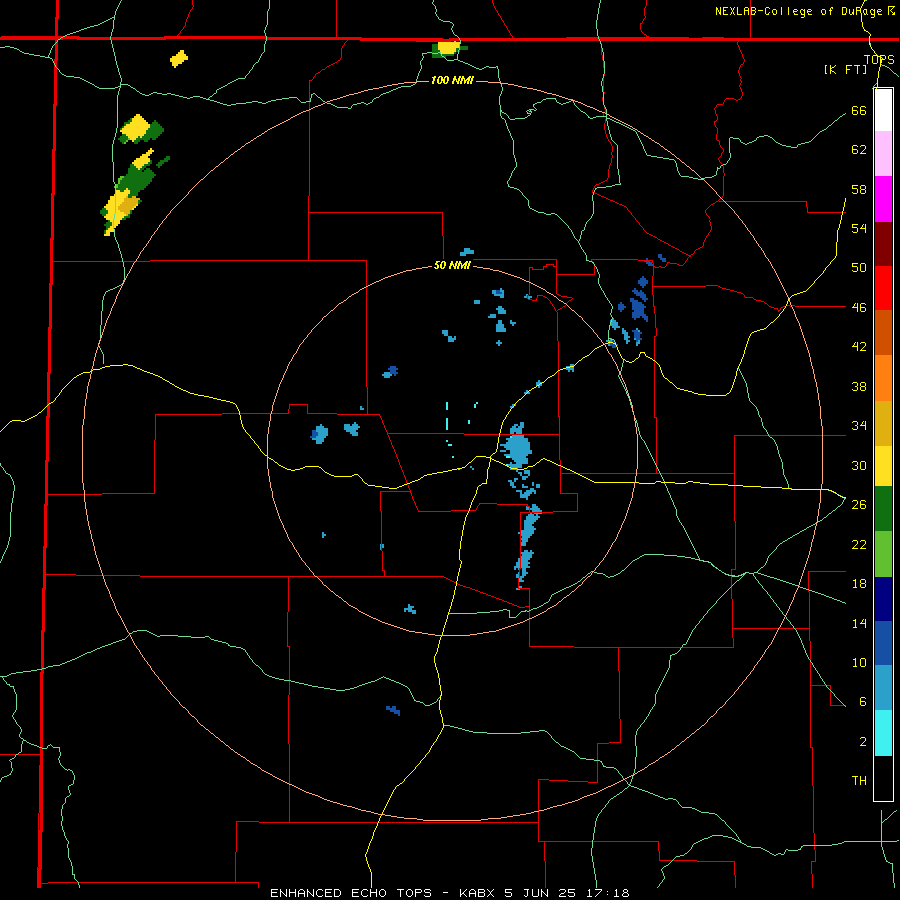
Task: Click the yellow echo on the top border line
Action: (448, 48)
